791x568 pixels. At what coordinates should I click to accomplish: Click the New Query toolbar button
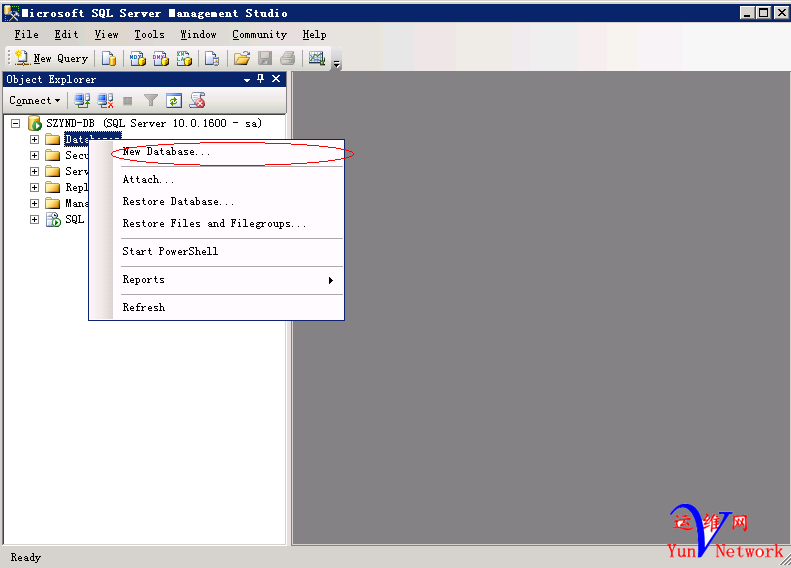click(51, 59)
